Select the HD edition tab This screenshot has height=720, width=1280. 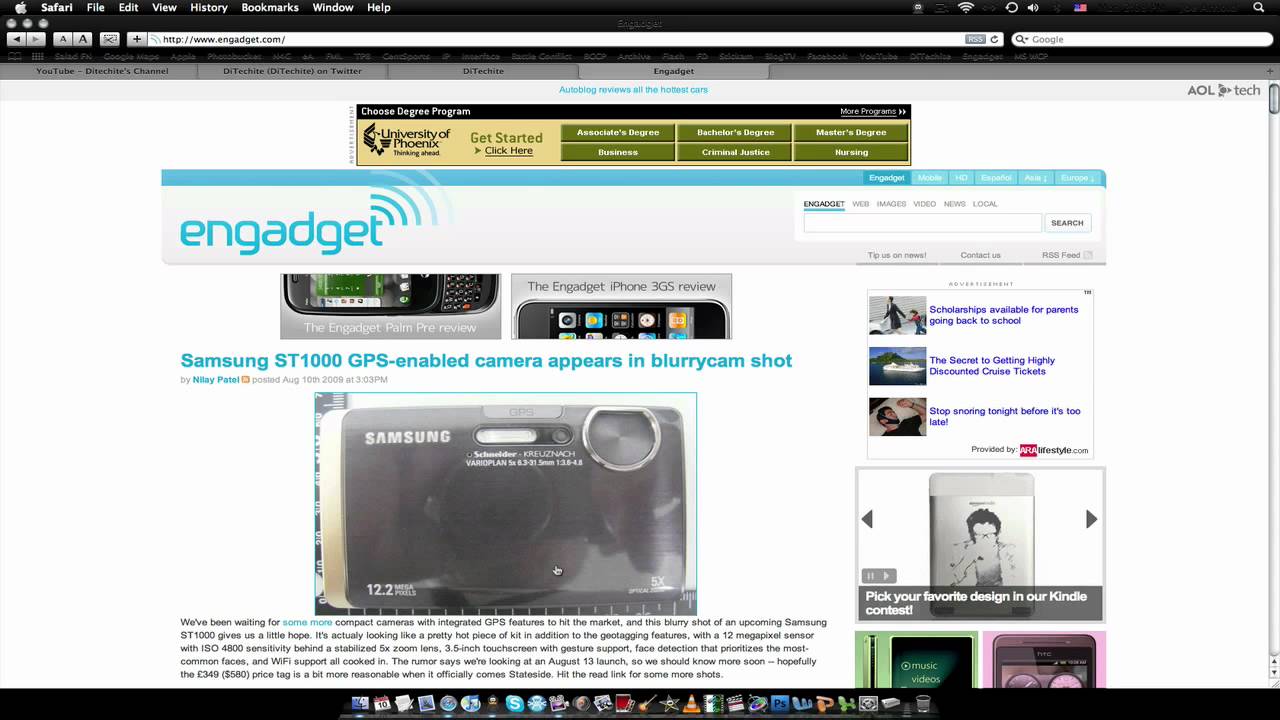961,178
